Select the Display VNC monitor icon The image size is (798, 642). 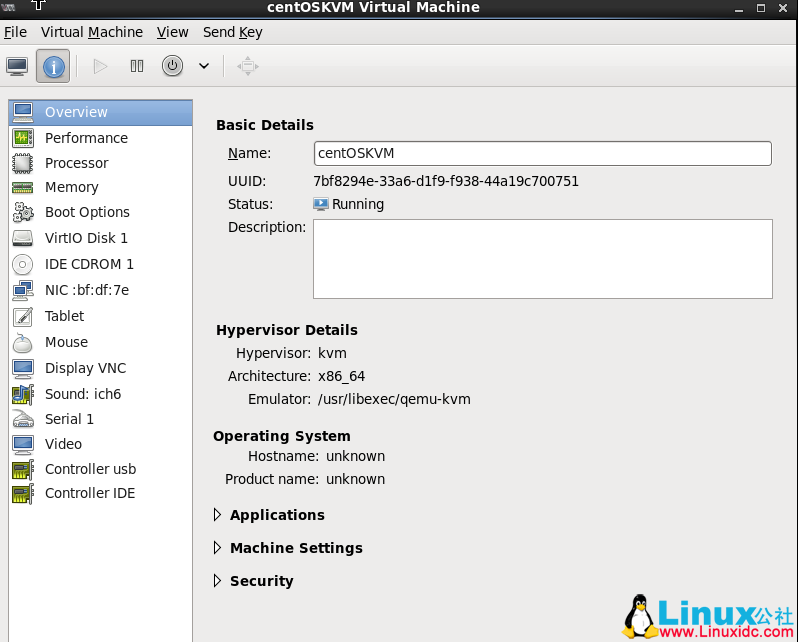[x=23, y=369]
